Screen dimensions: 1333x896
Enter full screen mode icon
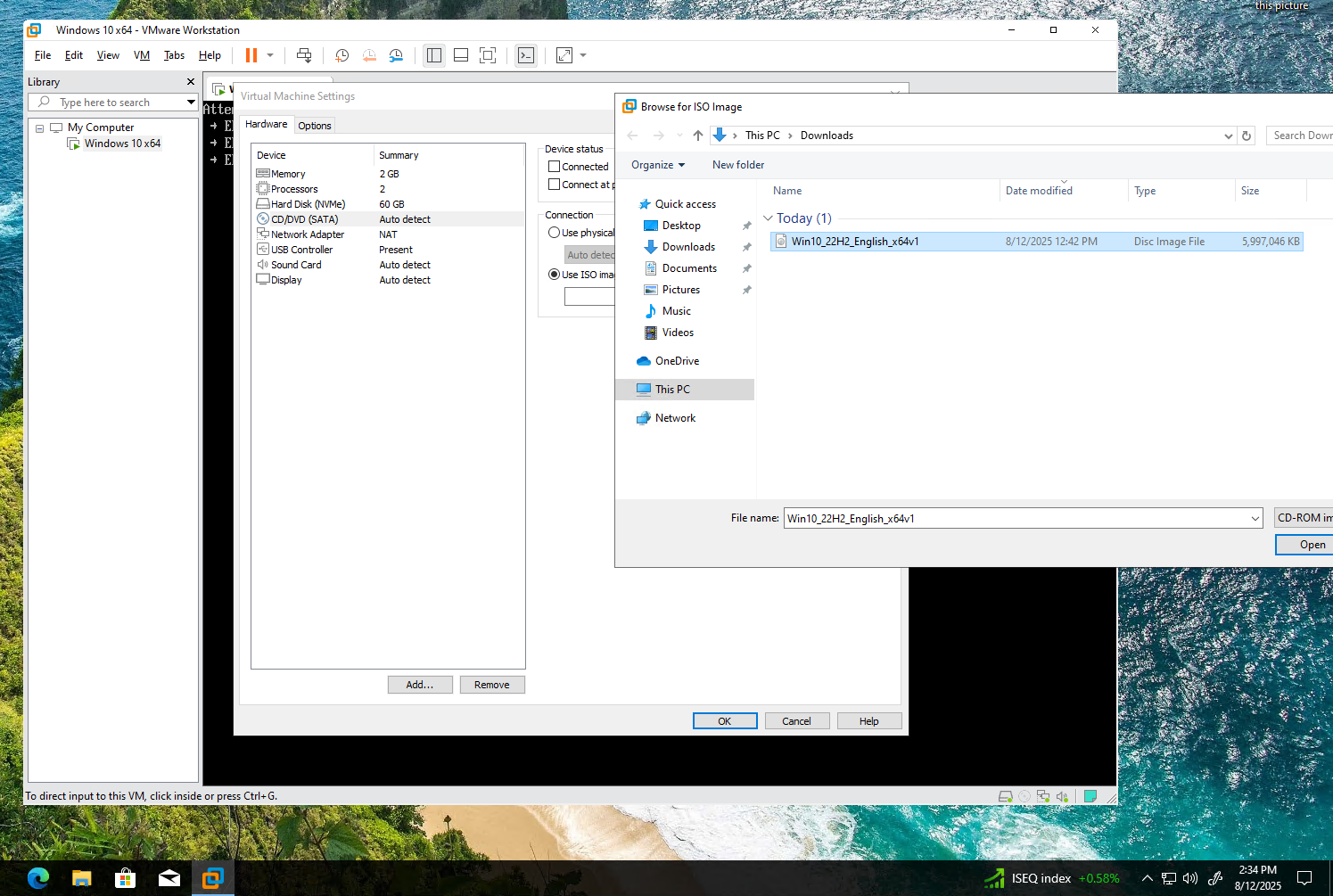(x=488, y=55)
